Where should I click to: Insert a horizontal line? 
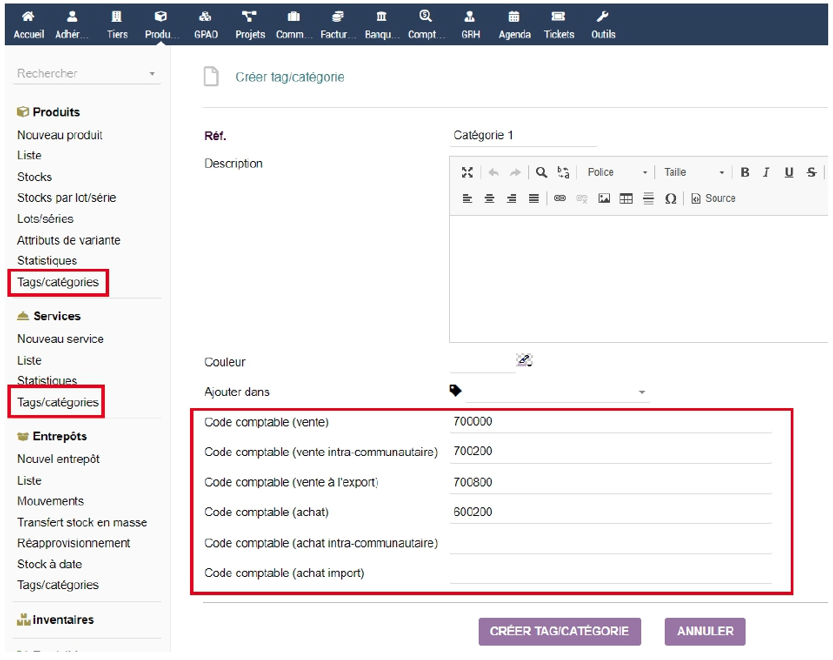tap(648, 198)
